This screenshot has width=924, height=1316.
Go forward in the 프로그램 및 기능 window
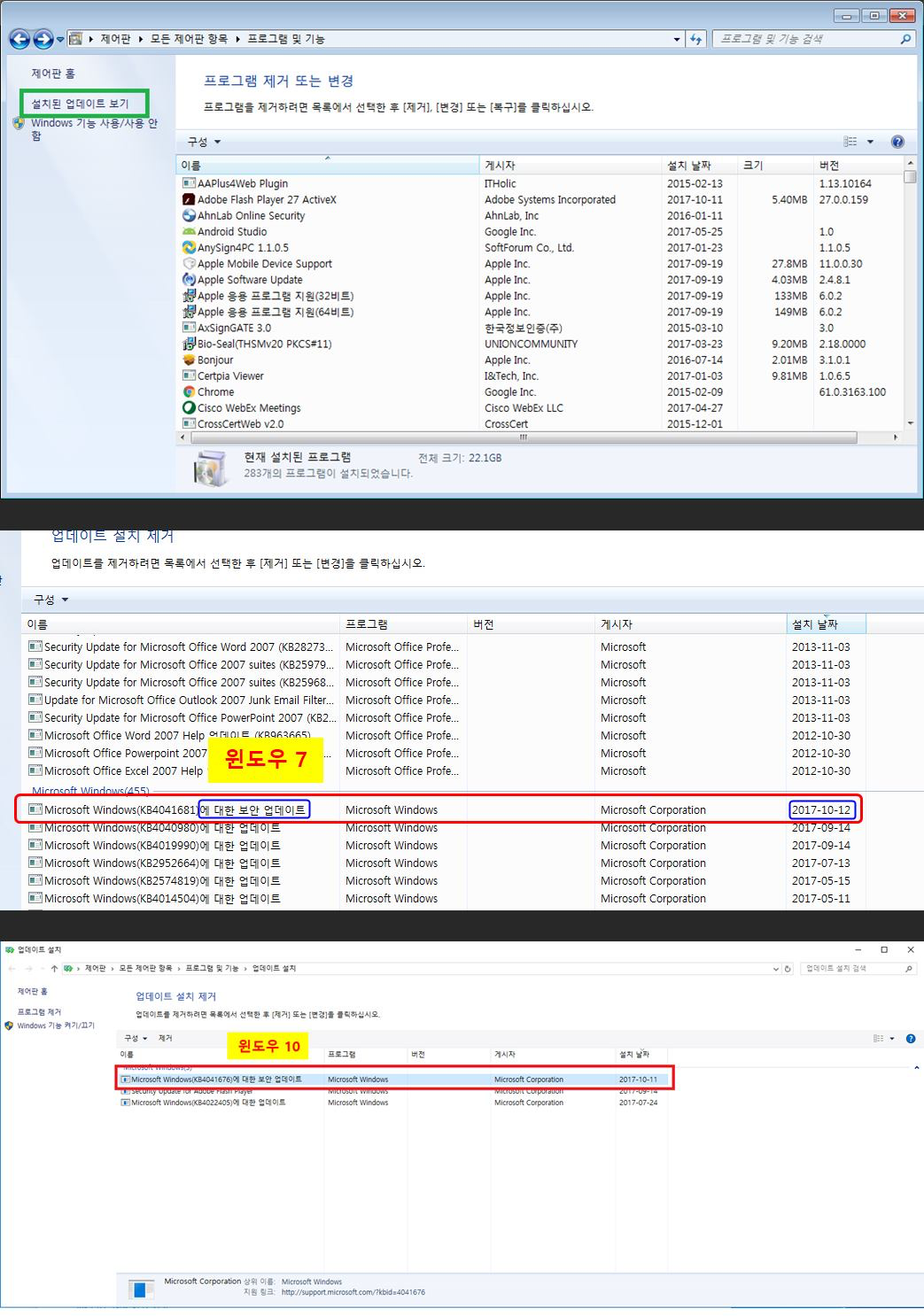click(43, 39)
